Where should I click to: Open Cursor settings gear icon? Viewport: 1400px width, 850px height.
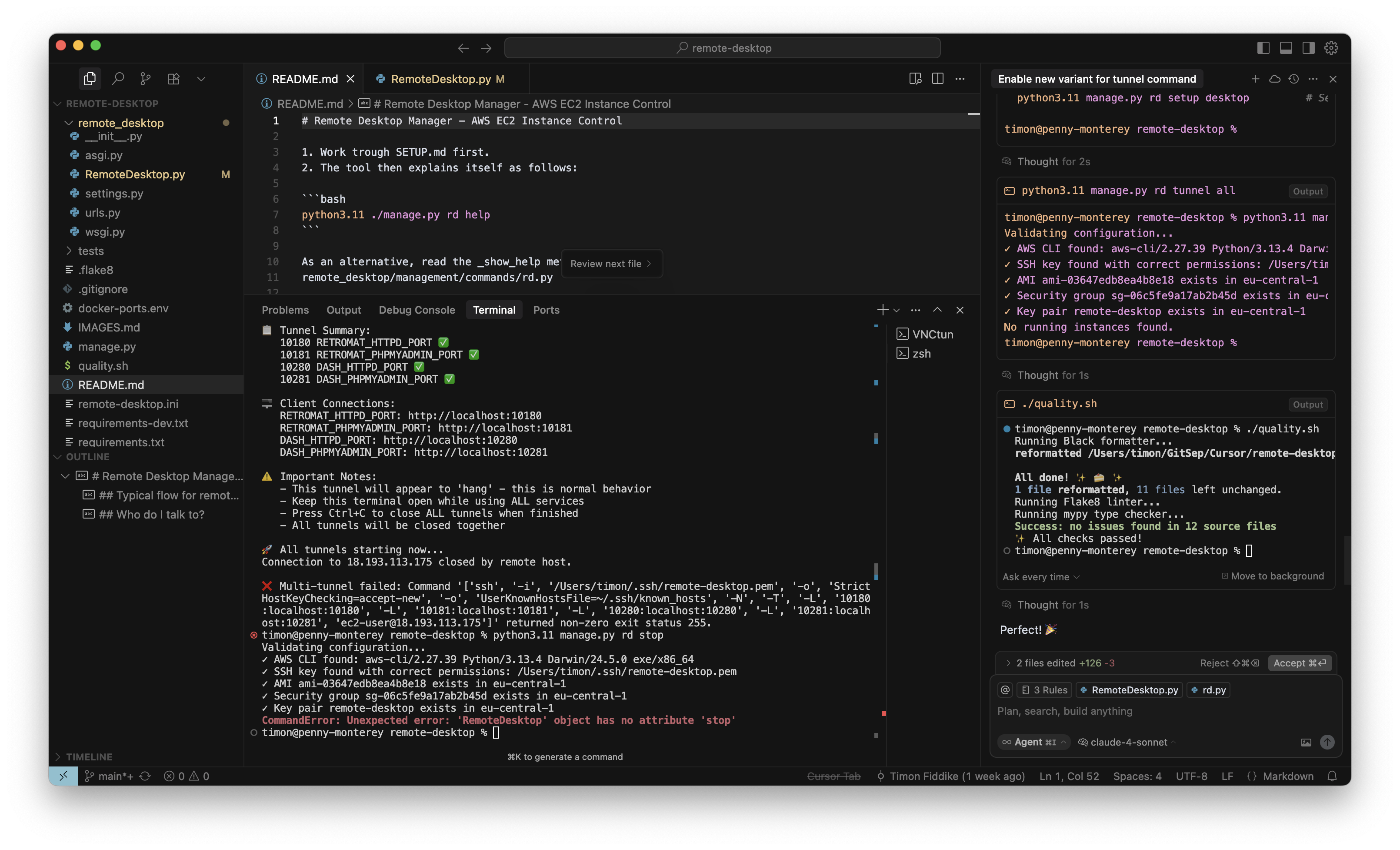(1331, 48)
